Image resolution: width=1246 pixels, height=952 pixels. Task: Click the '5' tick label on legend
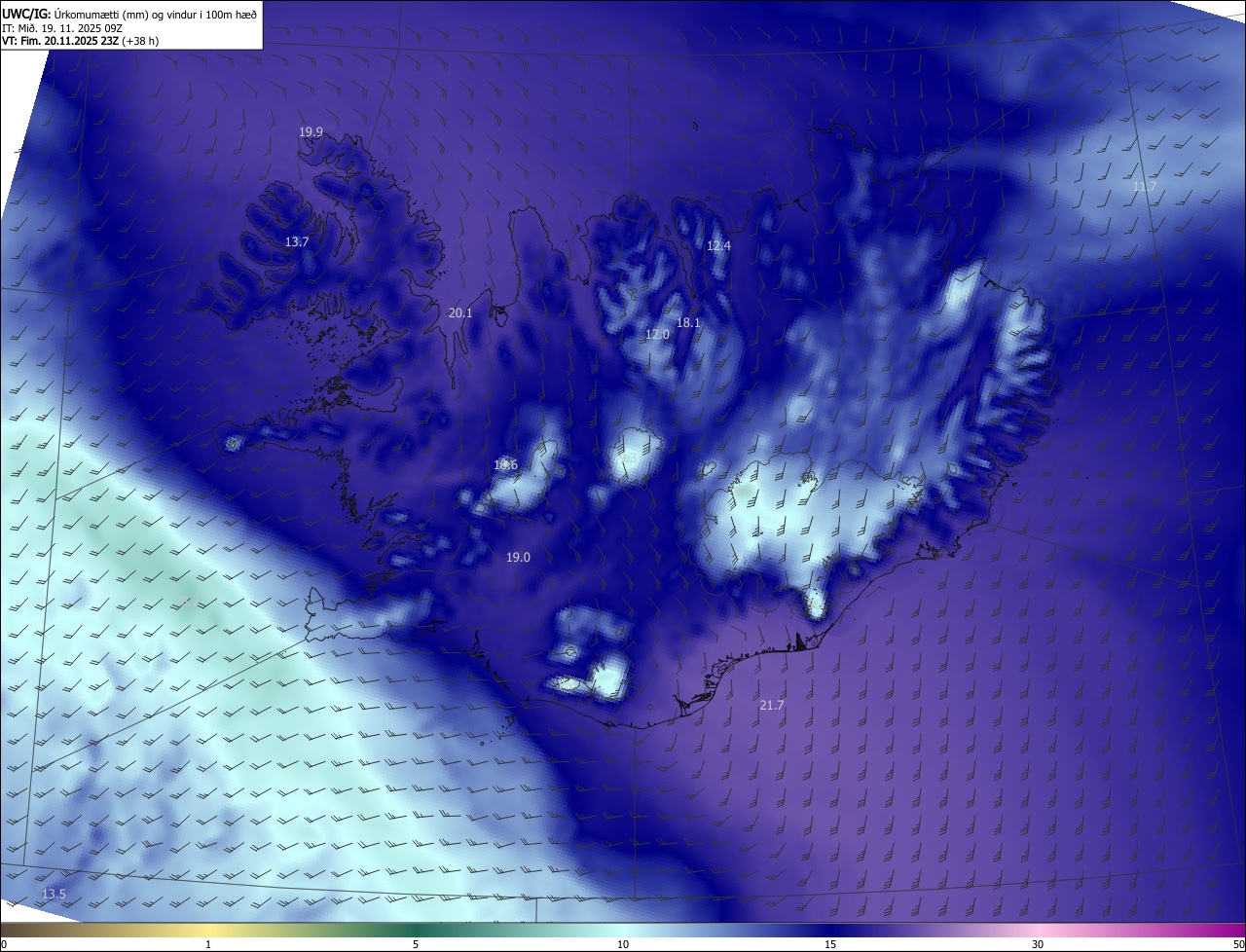point(416,944)
